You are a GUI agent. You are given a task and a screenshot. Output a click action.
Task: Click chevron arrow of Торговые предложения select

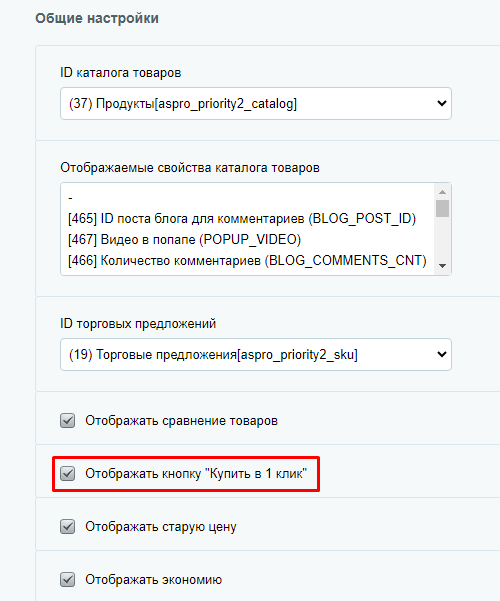point(442,355)
